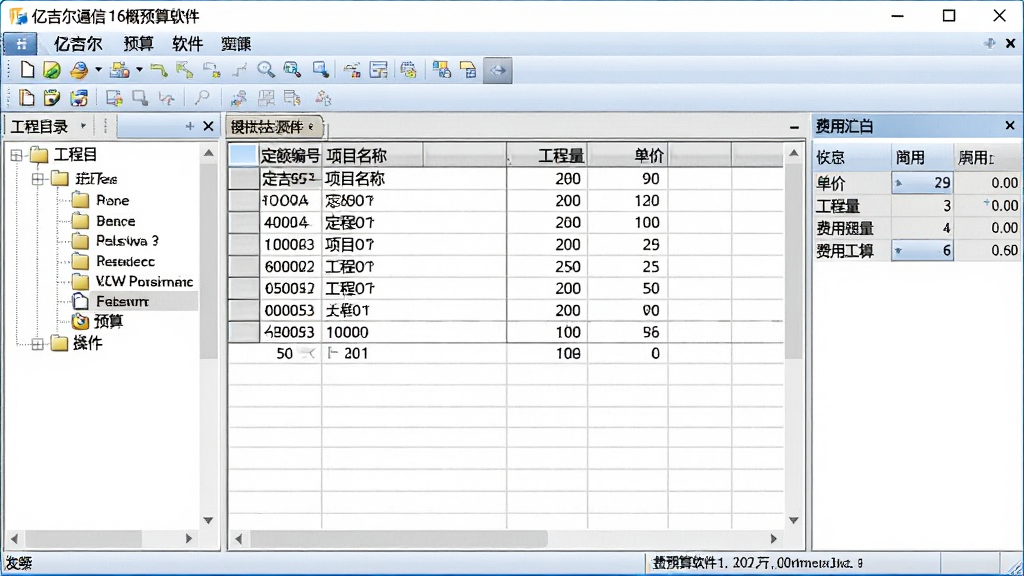Click the blue monitor icon in the top toolbar
Image resolution: width=1024 pixels, height=576 pixels.
tap(320, 69)
